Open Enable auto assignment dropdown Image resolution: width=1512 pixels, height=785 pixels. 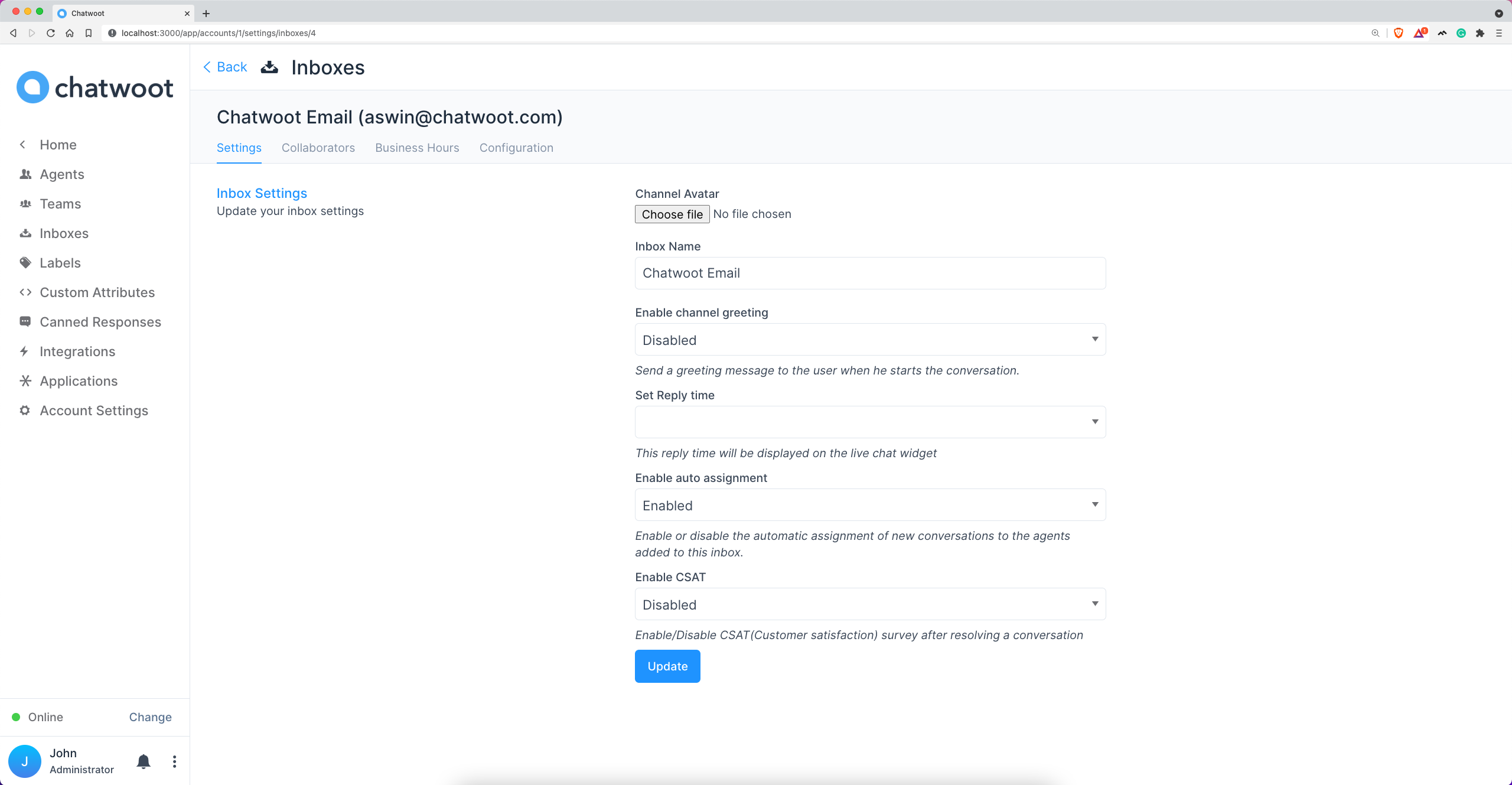pos(870,505)
